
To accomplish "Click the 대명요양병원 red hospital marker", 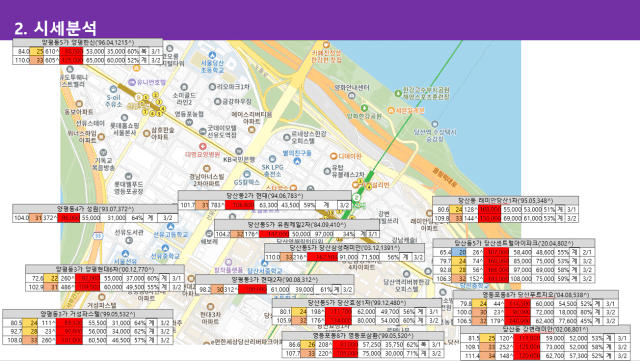I will [202, 146].
